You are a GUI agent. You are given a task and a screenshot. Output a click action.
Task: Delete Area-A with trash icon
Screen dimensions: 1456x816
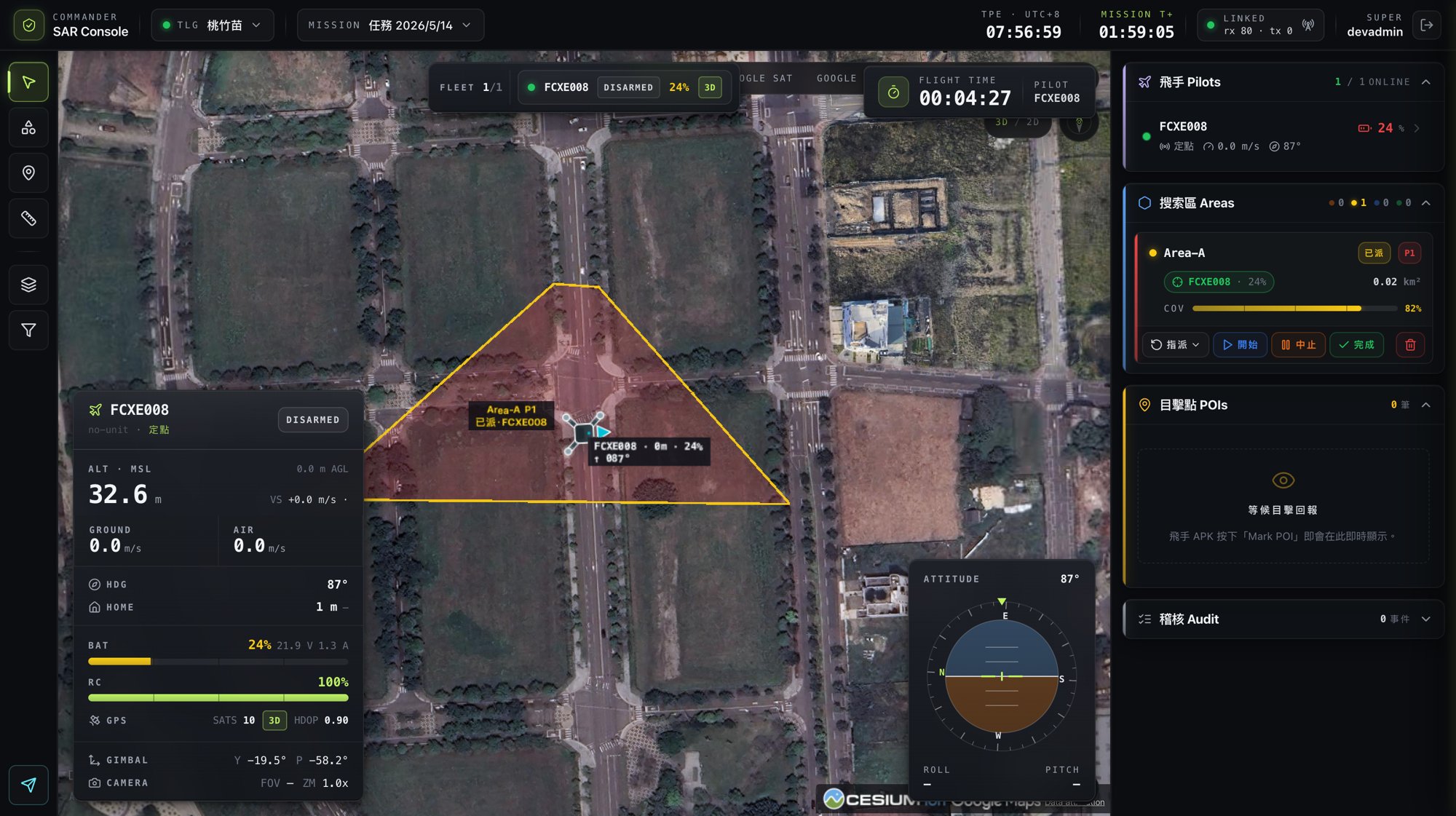pyautogui.click(x=1410, y=345)
